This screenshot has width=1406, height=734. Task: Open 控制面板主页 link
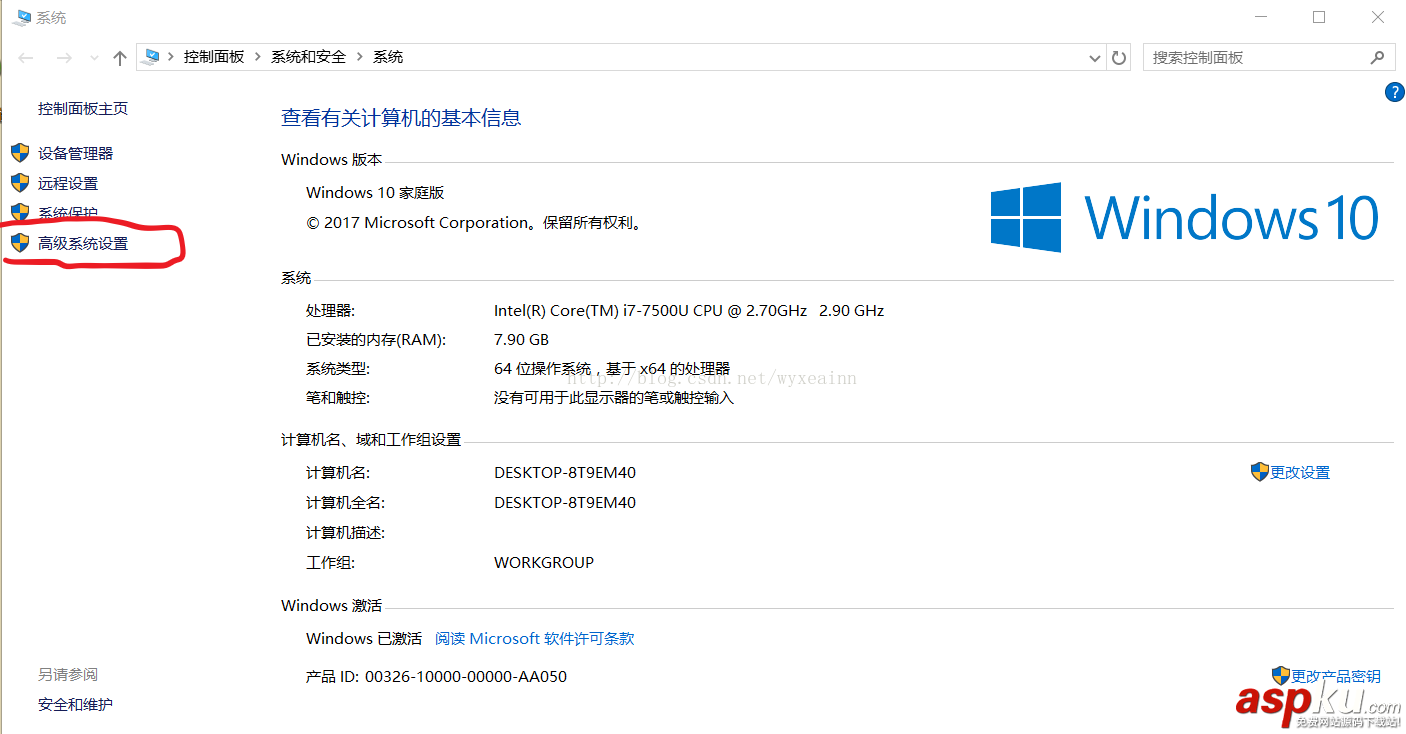coord(83,108)
